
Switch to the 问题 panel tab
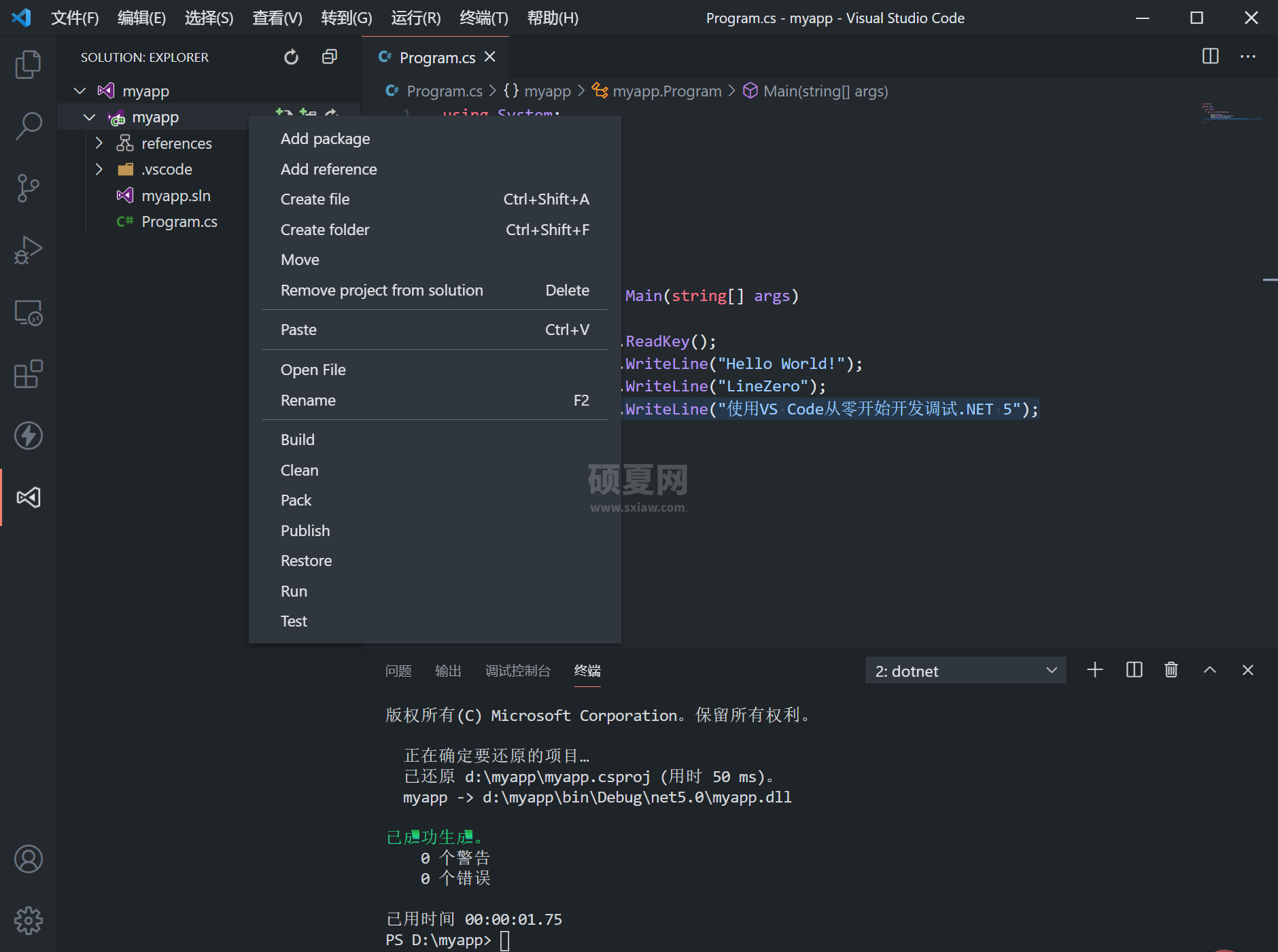pos(398,671)
